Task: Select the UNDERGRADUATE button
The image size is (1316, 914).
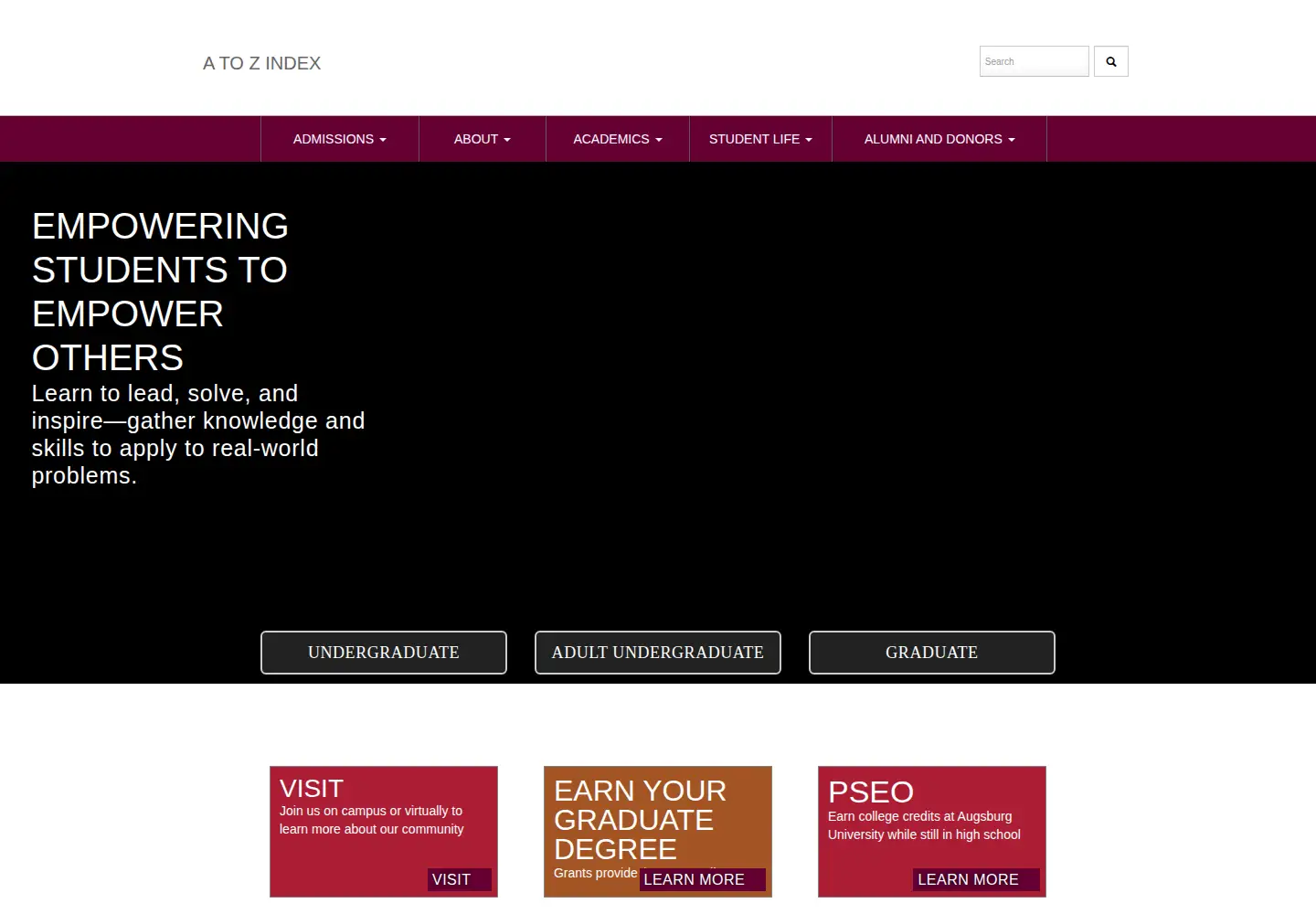Action: (x=384, y=653)
